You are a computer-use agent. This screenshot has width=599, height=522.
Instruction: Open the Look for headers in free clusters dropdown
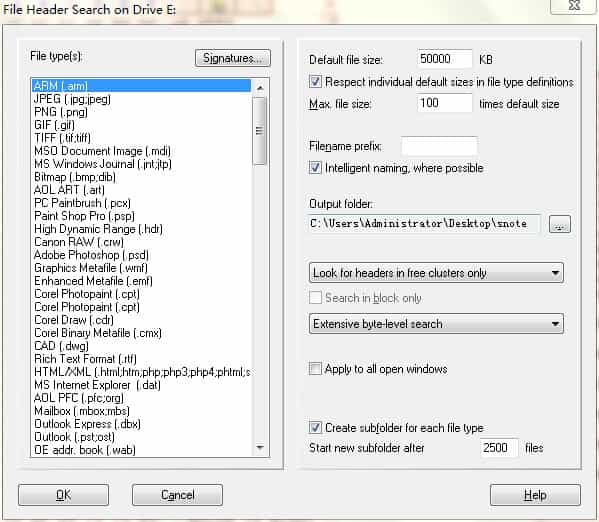tap(436, 273)
